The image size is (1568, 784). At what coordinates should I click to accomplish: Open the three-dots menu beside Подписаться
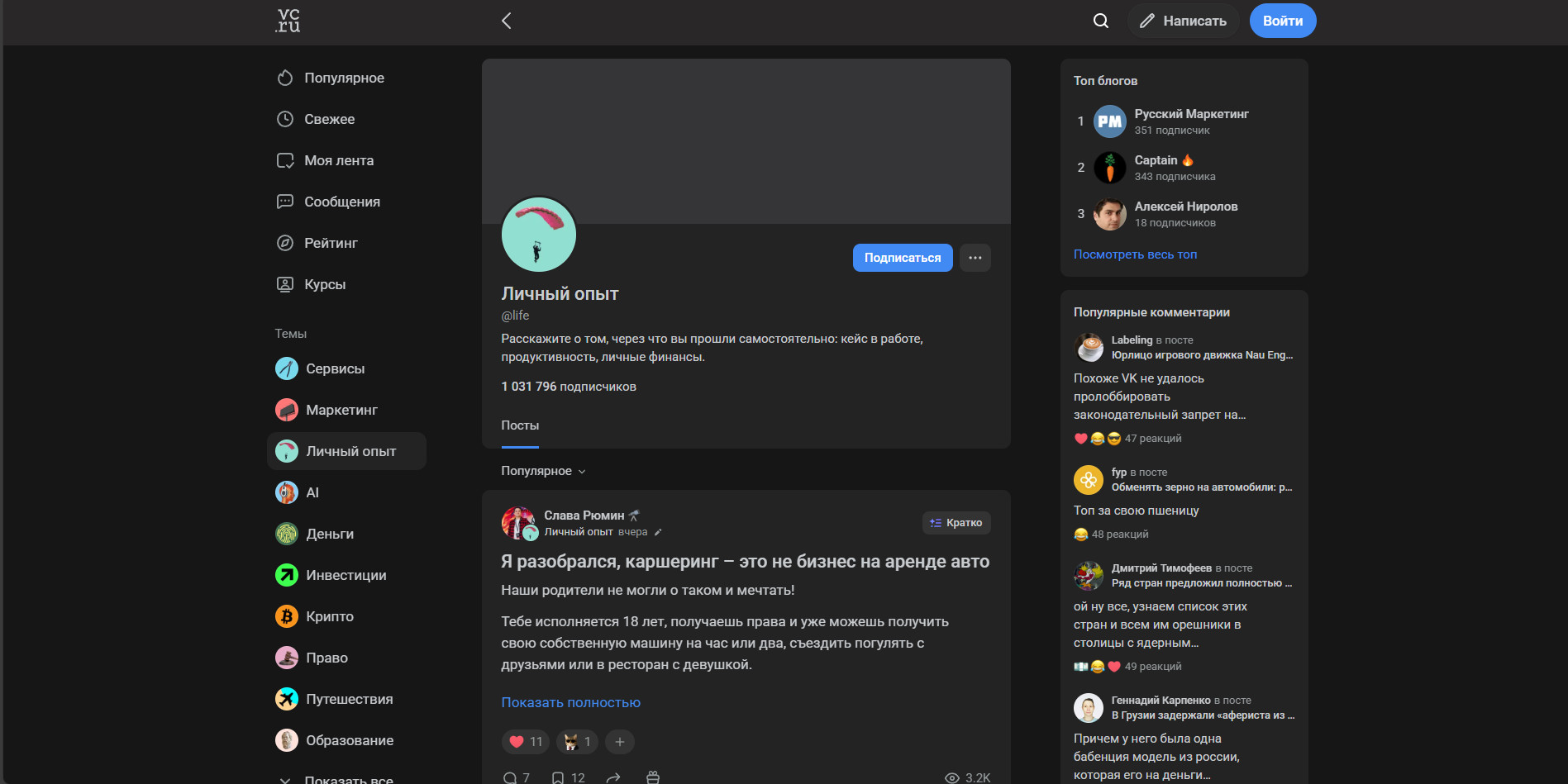point(975,258)
